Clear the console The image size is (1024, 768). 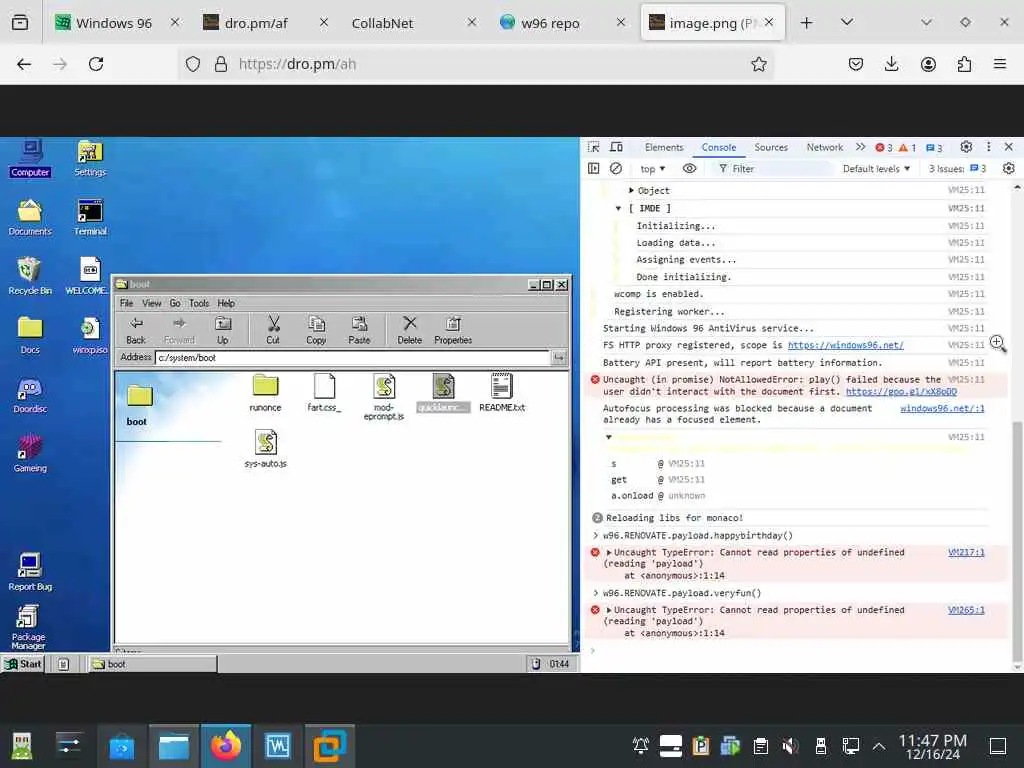(616, 168)
